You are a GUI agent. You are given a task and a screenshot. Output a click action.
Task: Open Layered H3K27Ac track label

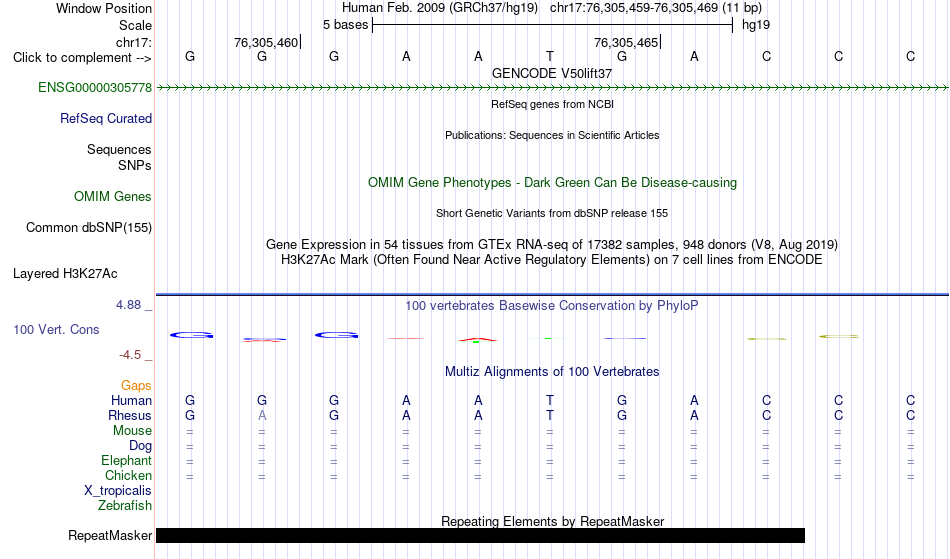point(65,274)
